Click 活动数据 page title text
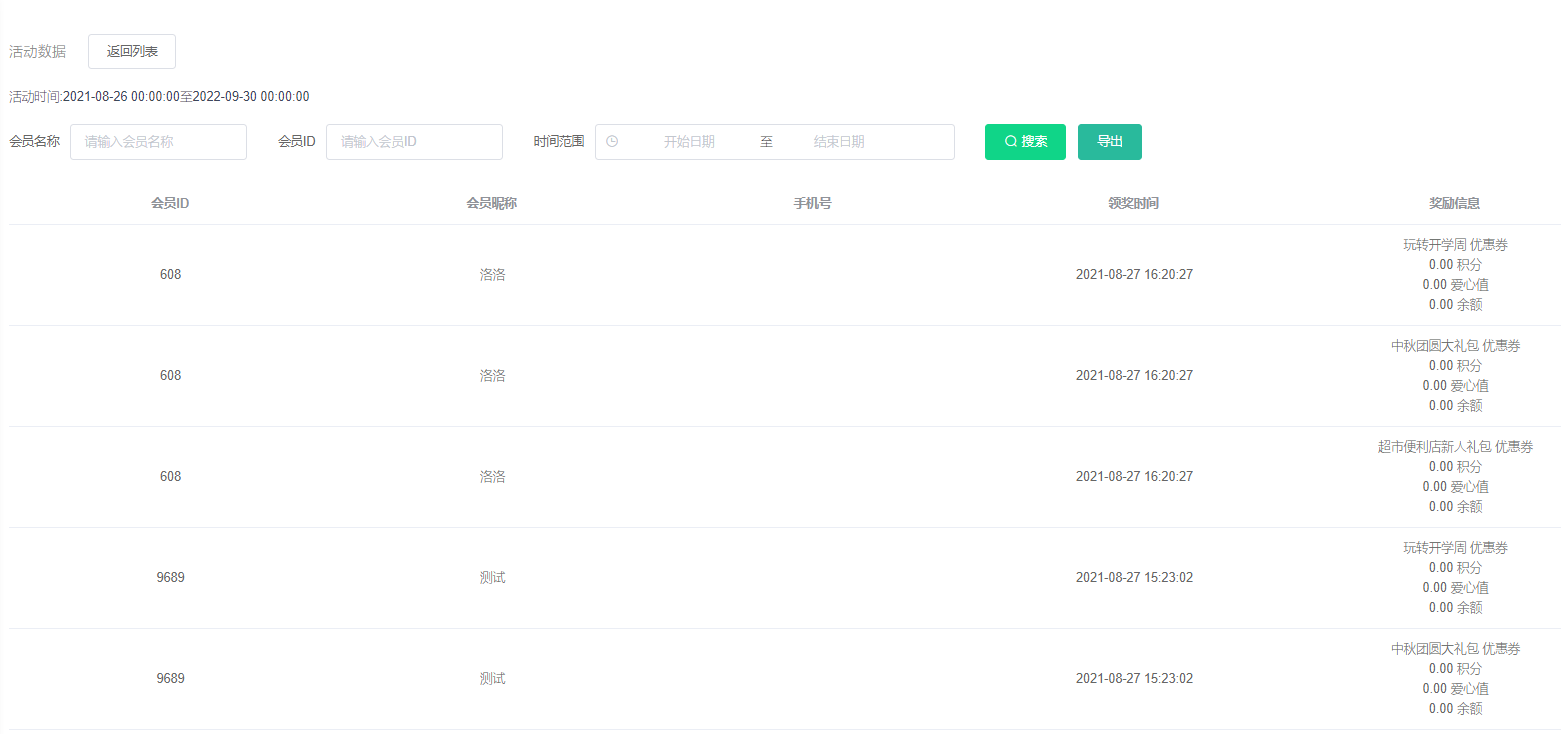 point(38,51)
